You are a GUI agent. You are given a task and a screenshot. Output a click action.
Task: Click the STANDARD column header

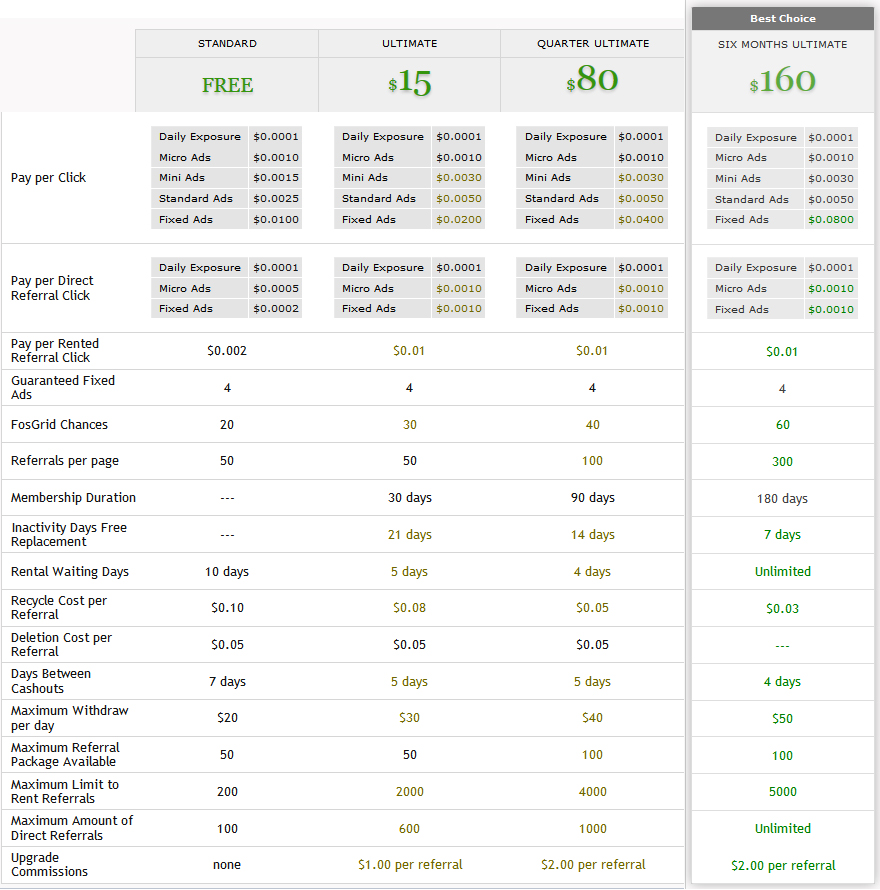coord(227,44)
